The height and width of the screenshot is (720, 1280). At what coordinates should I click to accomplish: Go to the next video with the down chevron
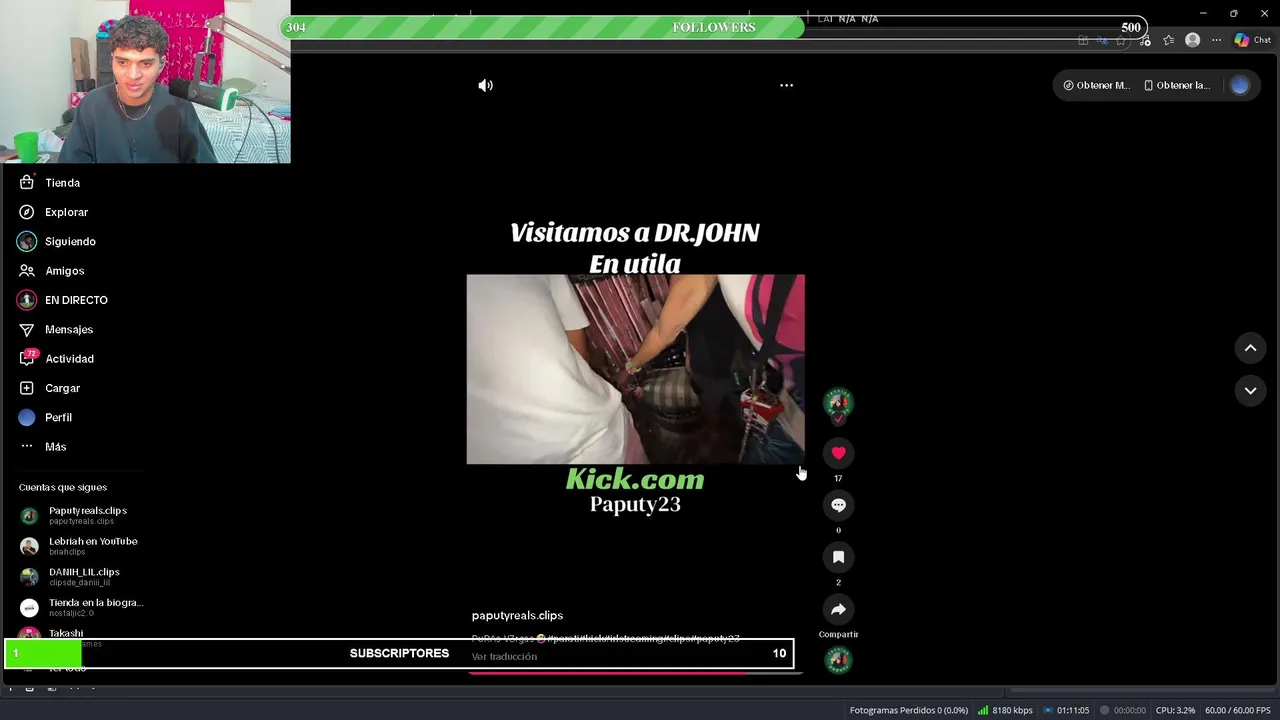[1250, 390]
